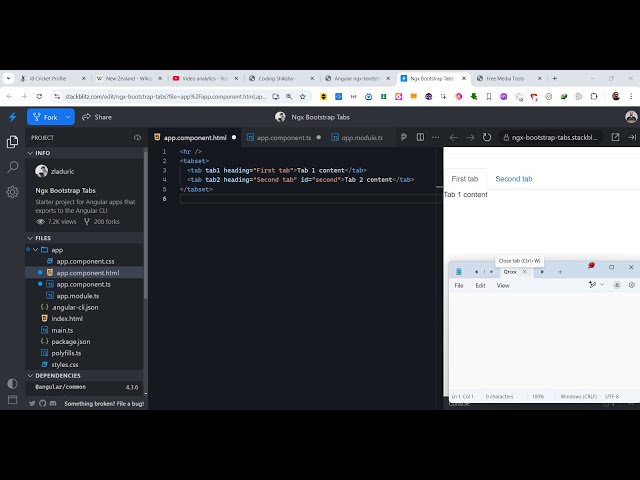Reload the preview pane

[487, 137]
